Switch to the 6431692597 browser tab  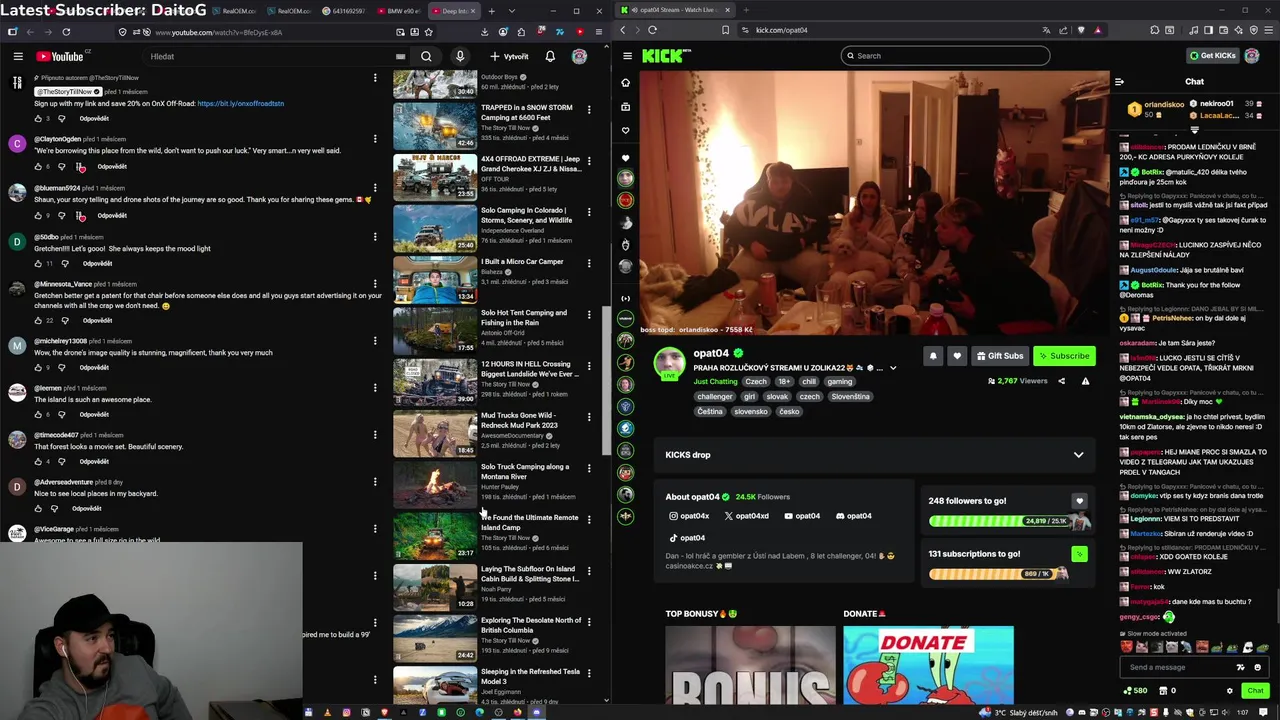346,11
